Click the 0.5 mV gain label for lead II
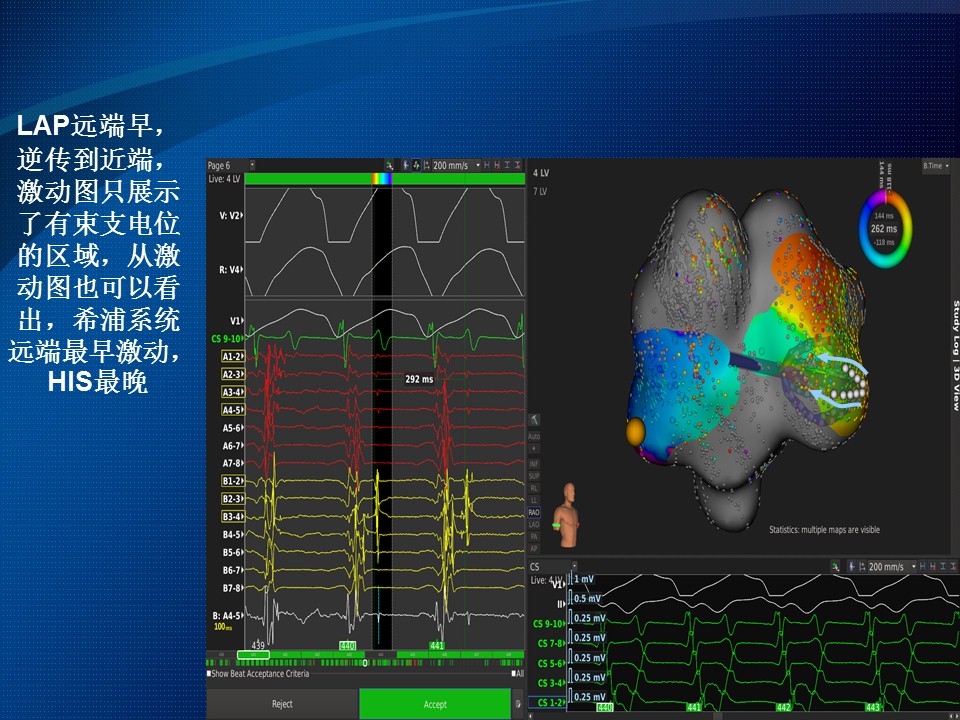 [588, 598]
